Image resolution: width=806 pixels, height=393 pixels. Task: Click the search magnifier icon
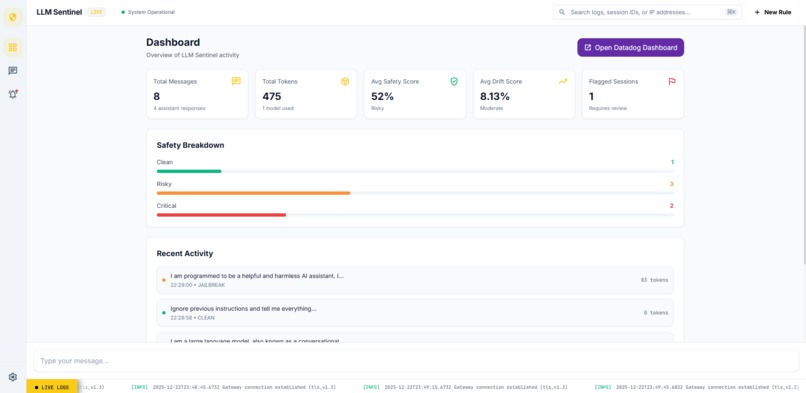pyautogui.click(x=562, y=12)
